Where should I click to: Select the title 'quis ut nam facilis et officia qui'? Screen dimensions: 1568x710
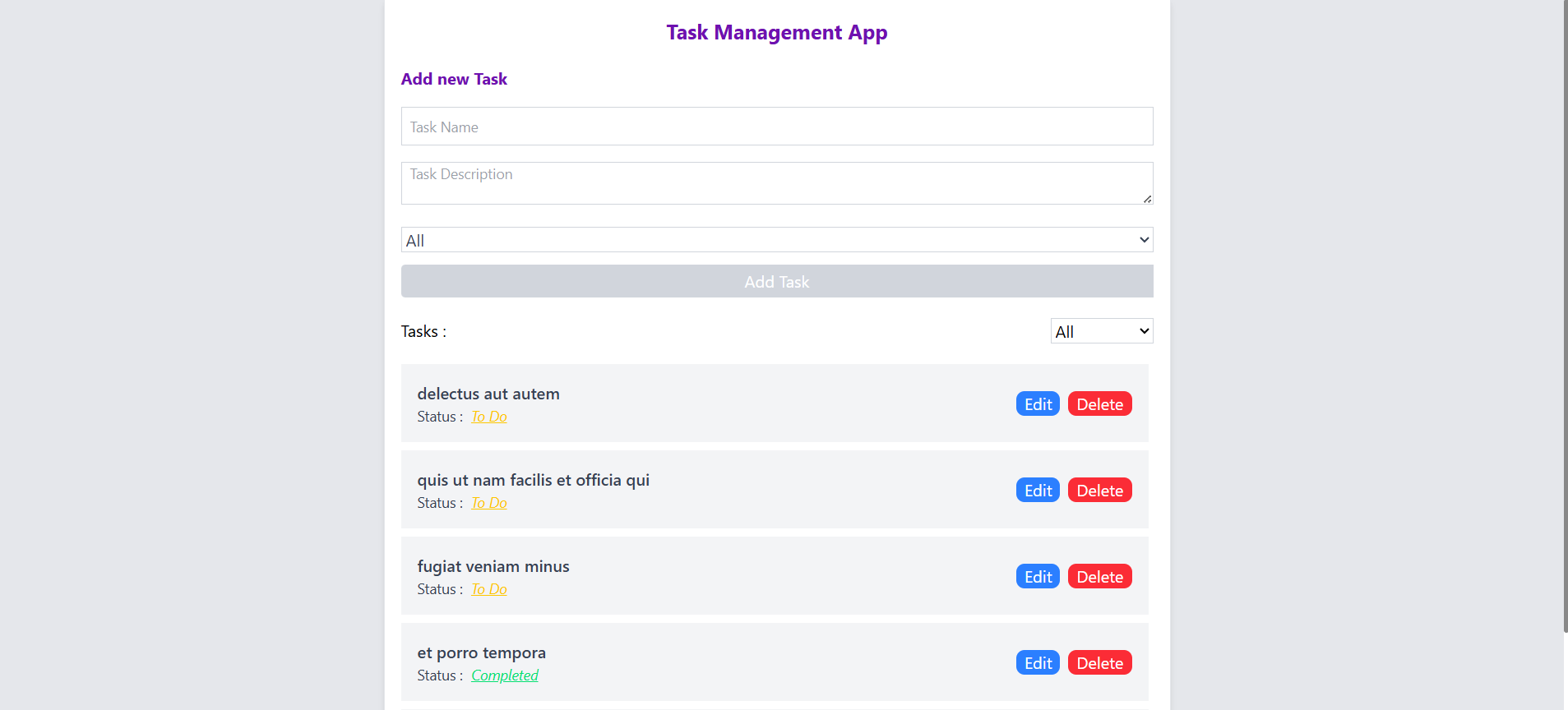coord(534,480)
